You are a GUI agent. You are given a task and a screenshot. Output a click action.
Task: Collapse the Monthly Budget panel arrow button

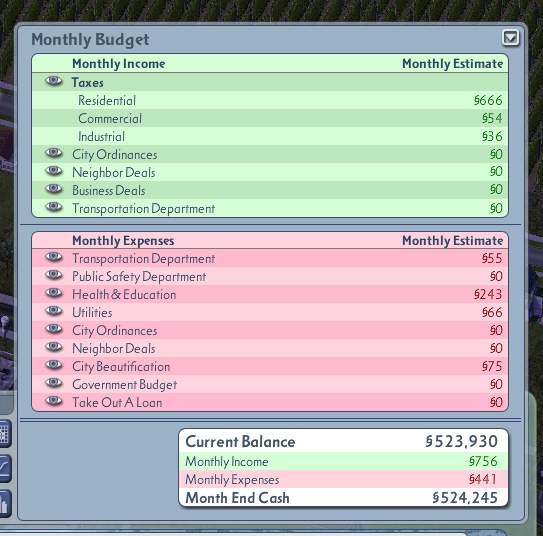pos(510,38)
